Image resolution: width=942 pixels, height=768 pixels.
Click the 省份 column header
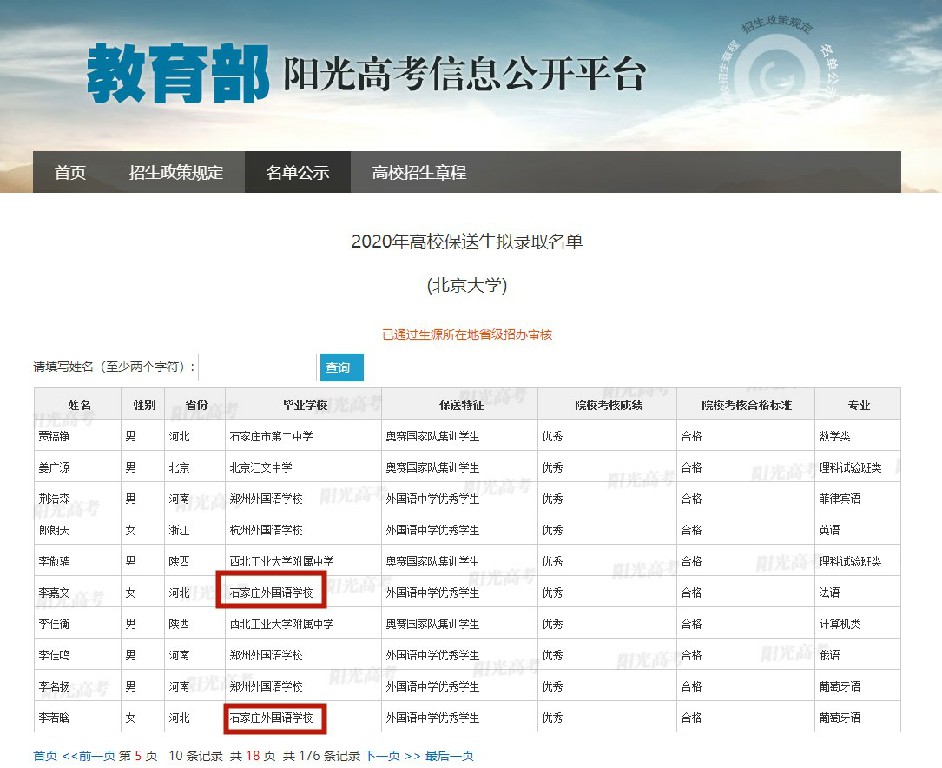196,405
